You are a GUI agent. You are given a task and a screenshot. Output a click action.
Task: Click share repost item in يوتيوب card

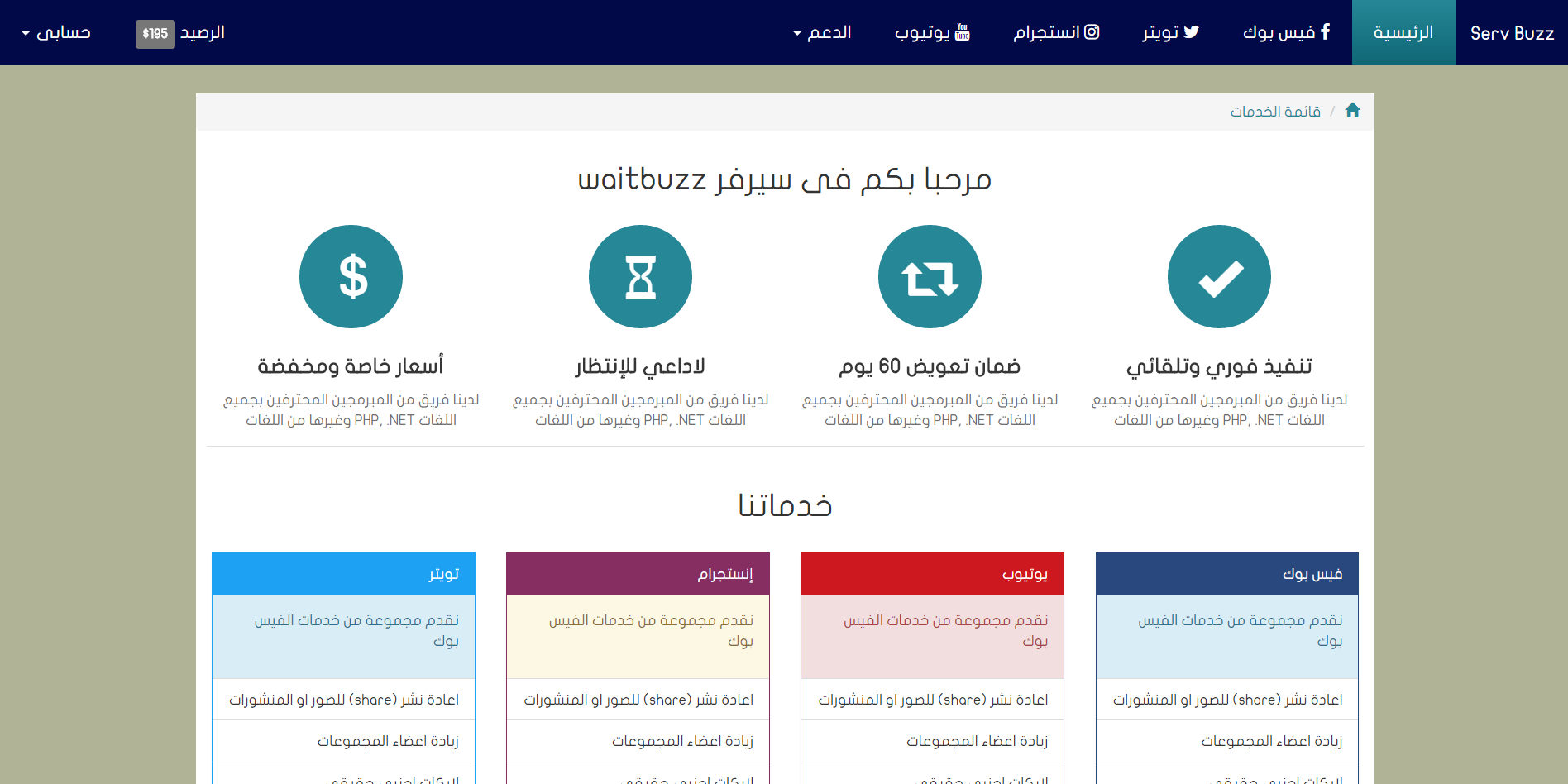[x=932, y=700]
